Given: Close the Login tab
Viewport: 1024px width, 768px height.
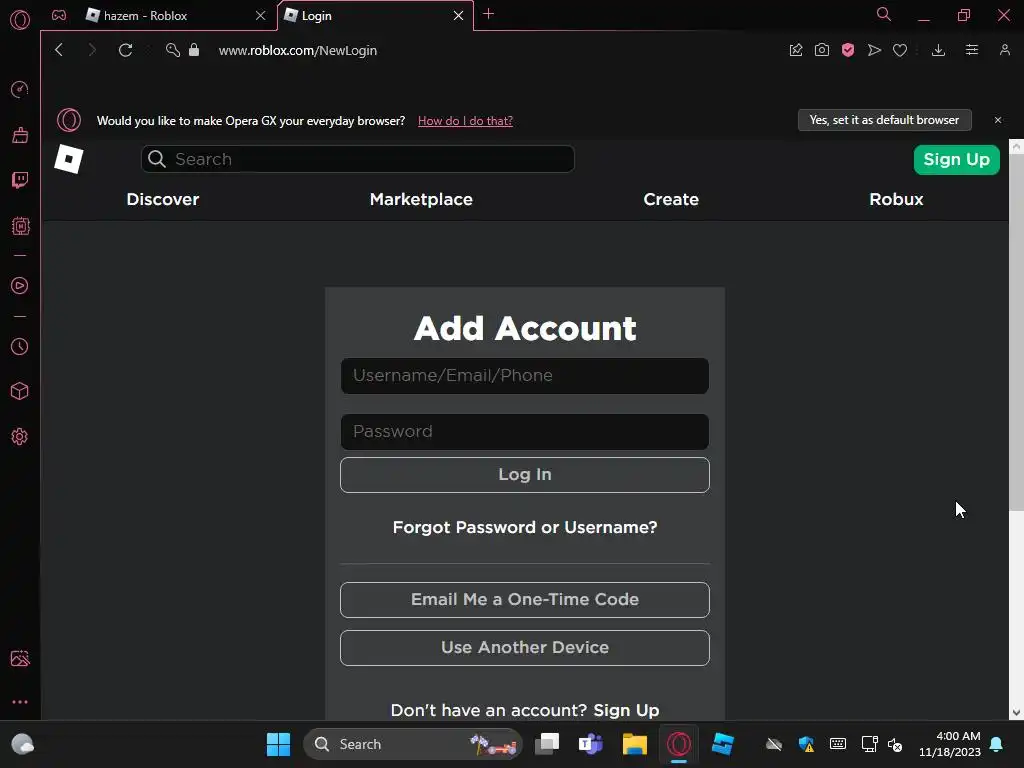Looking at the screenshot, I should (x=458, y=16).
